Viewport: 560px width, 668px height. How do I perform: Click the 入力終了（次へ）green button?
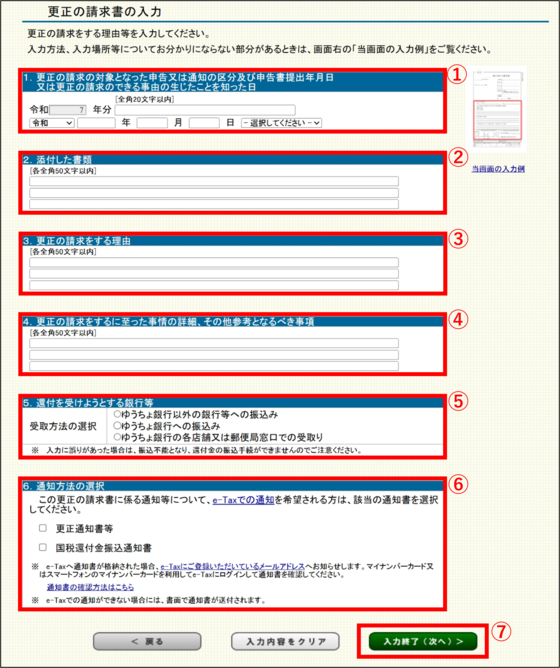(423, 641)
